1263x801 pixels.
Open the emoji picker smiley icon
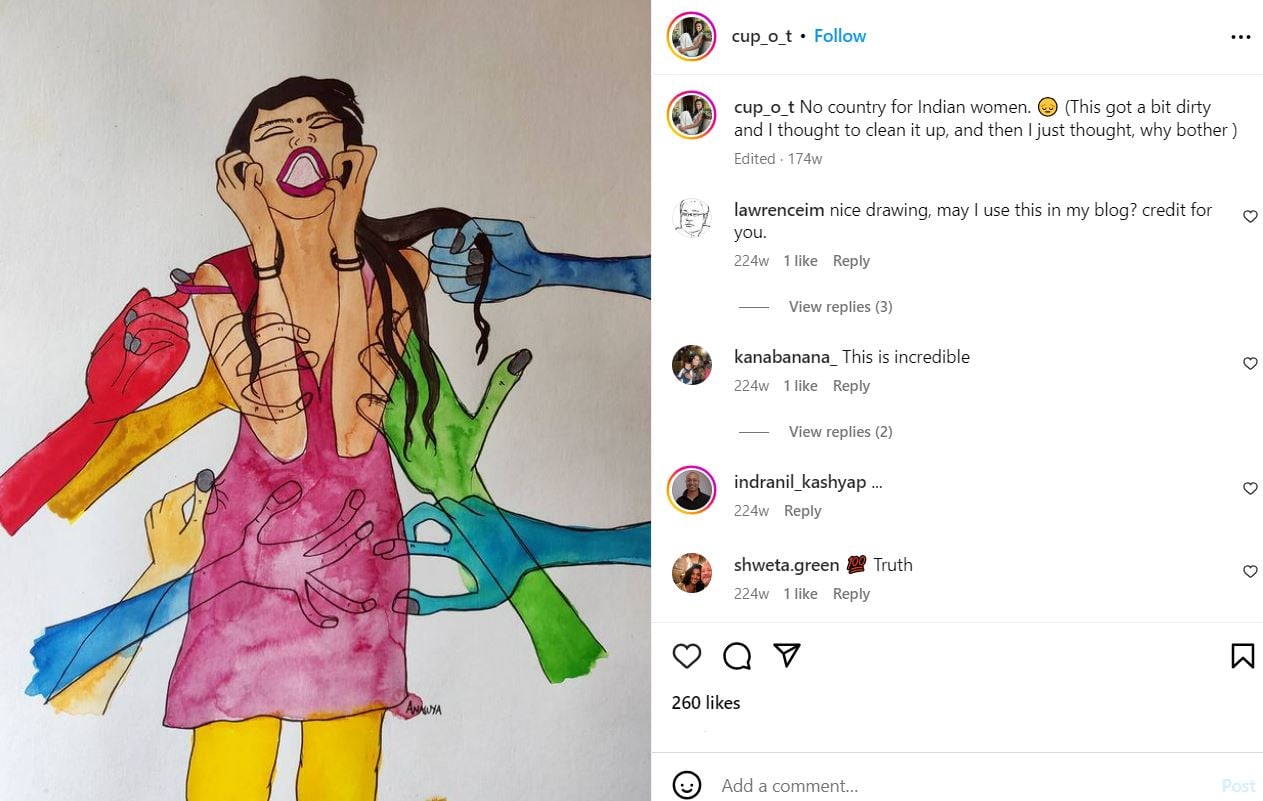point(687,785)
